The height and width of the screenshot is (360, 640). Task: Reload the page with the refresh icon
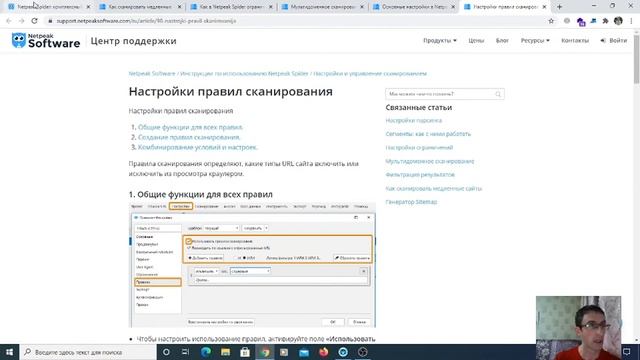click(35, 21)
